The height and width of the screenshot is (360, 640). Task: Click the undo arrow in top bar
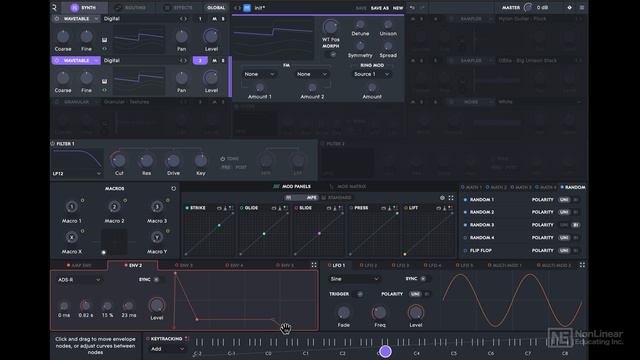(412, 8)
